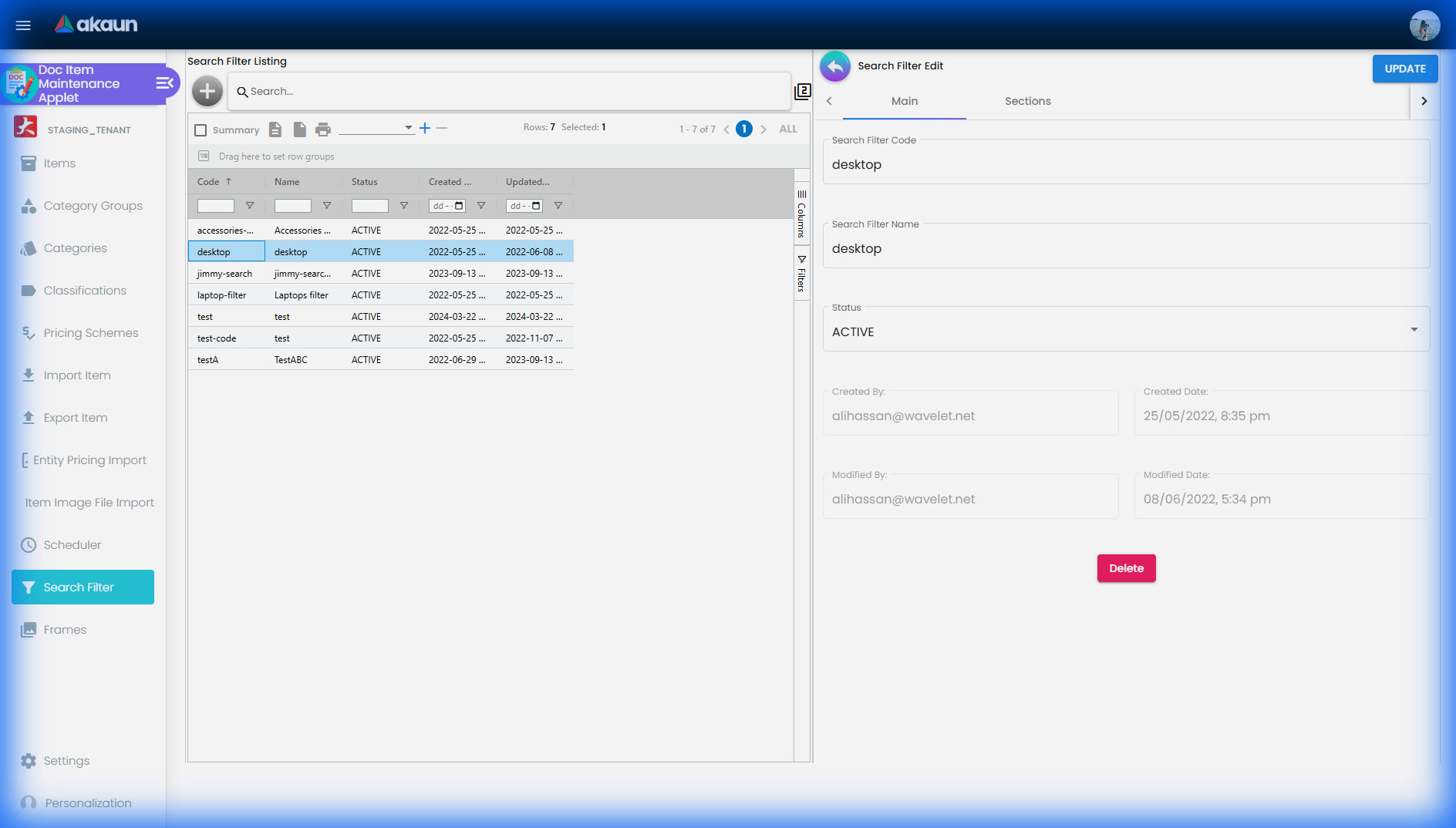Expand the Status dropdown in edit form
The width and height of the screenshot is (1456, 828).
[x=1414, y=330]
